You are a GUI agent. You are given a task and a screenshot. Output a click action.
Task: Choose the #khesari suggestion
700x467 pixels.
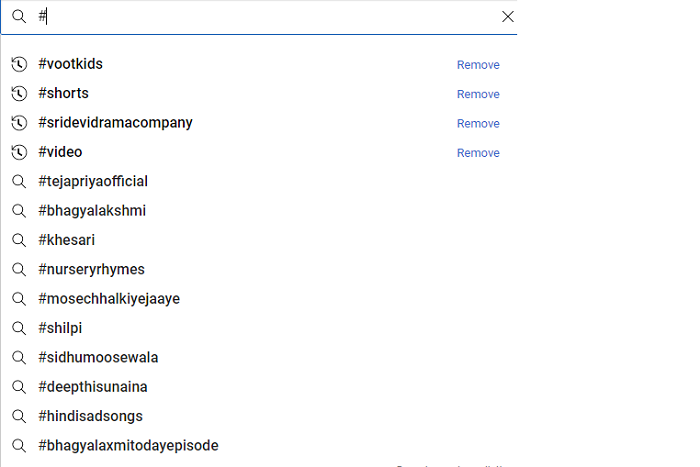(x=67, y=240)
